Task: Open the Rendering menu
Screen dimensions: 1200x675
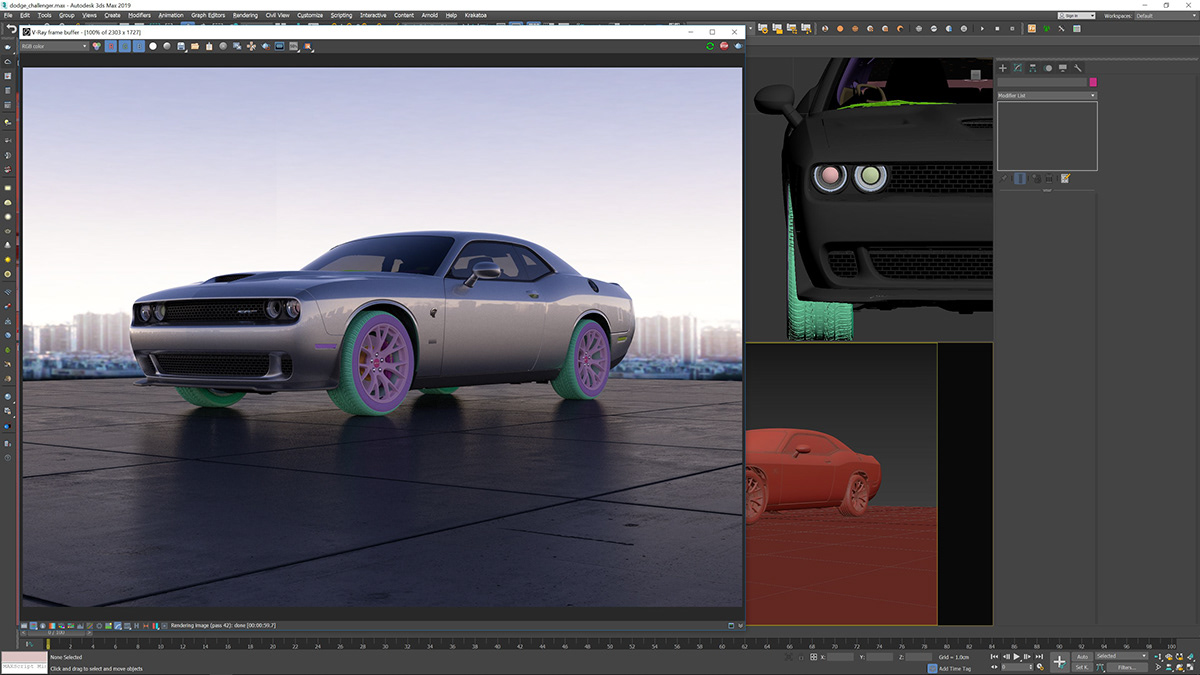Action: click(x=245, y=15)
